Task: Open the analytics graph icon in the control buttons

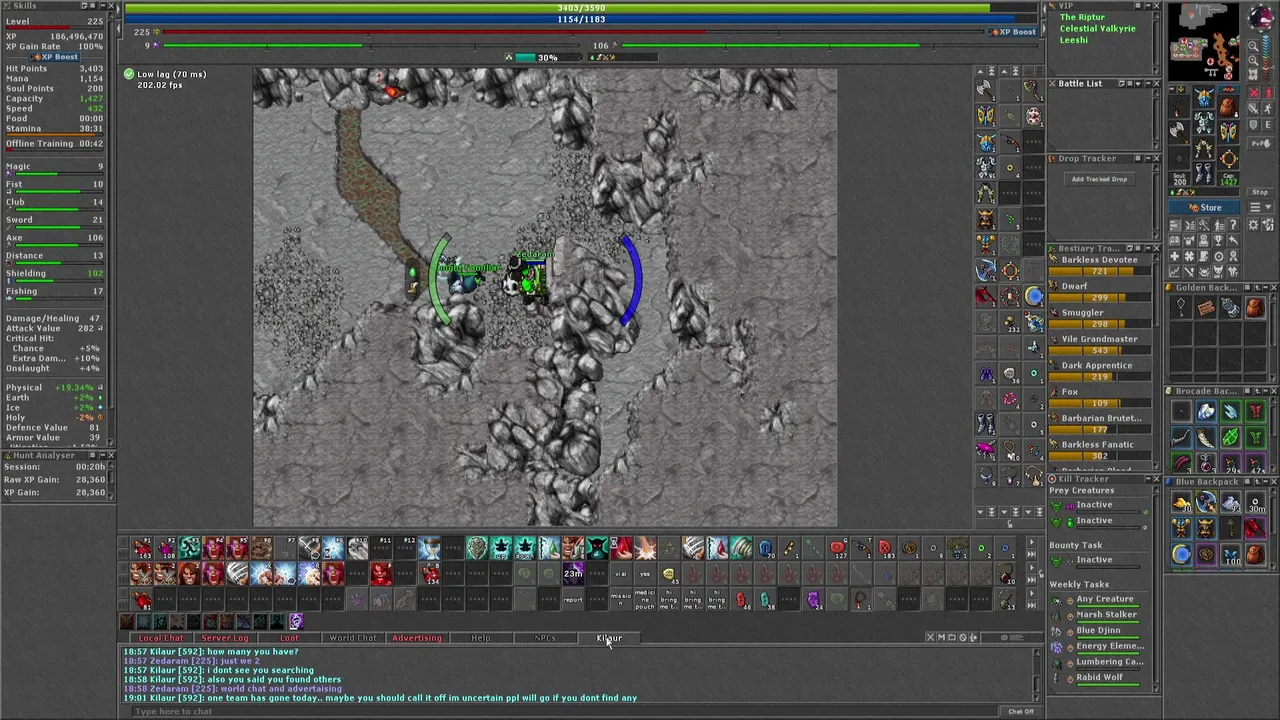Action: [x=1175, y=272]
